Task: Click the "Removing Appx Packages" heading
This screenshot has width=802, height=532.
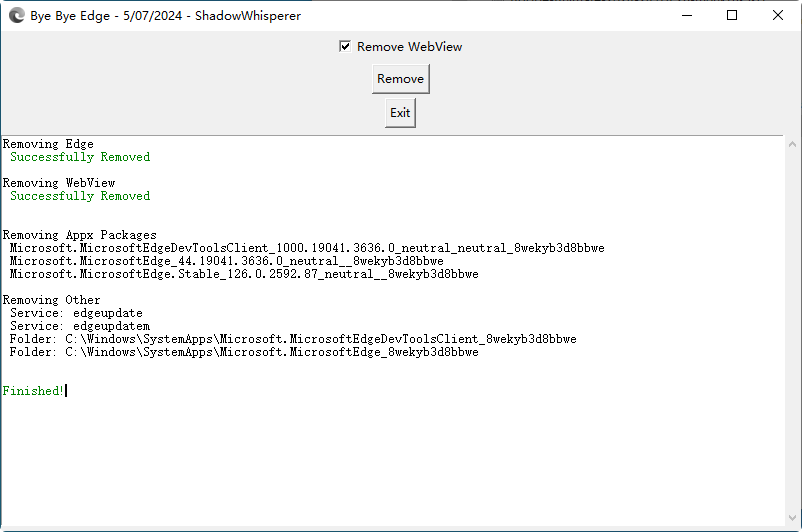Action: [79, 235]
